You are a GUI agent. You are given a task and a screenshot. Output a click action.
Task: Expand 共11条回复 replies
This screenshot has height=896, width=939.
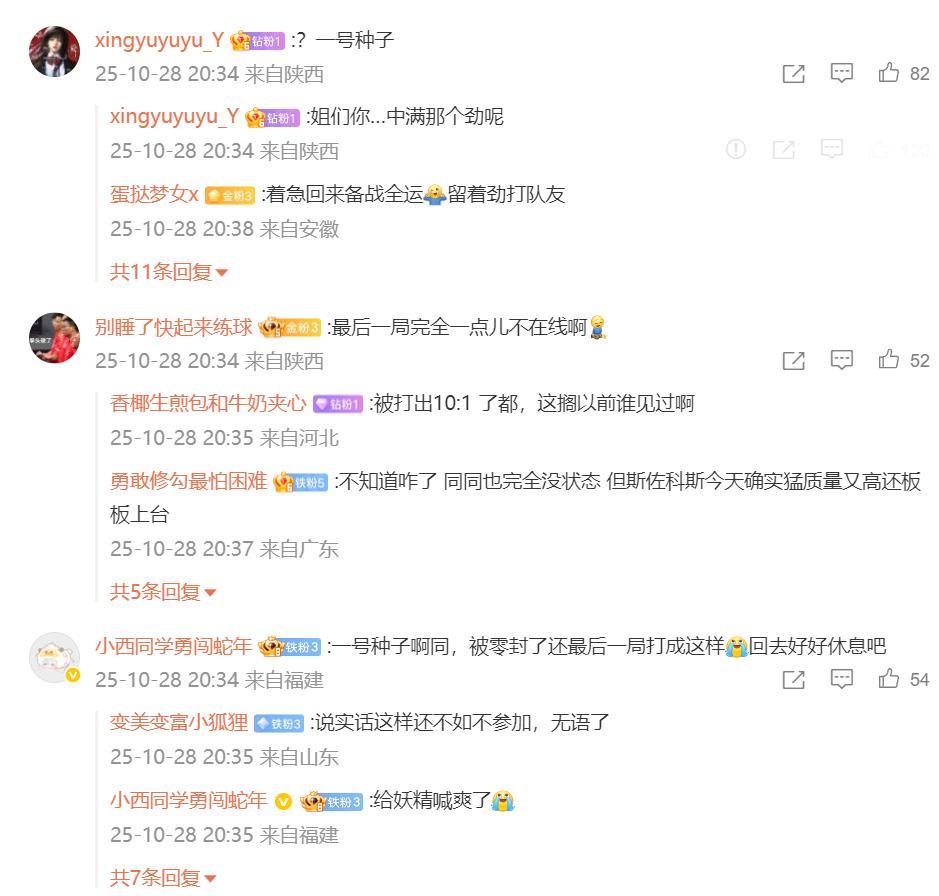pyautogui.click(x=168, y=272)
